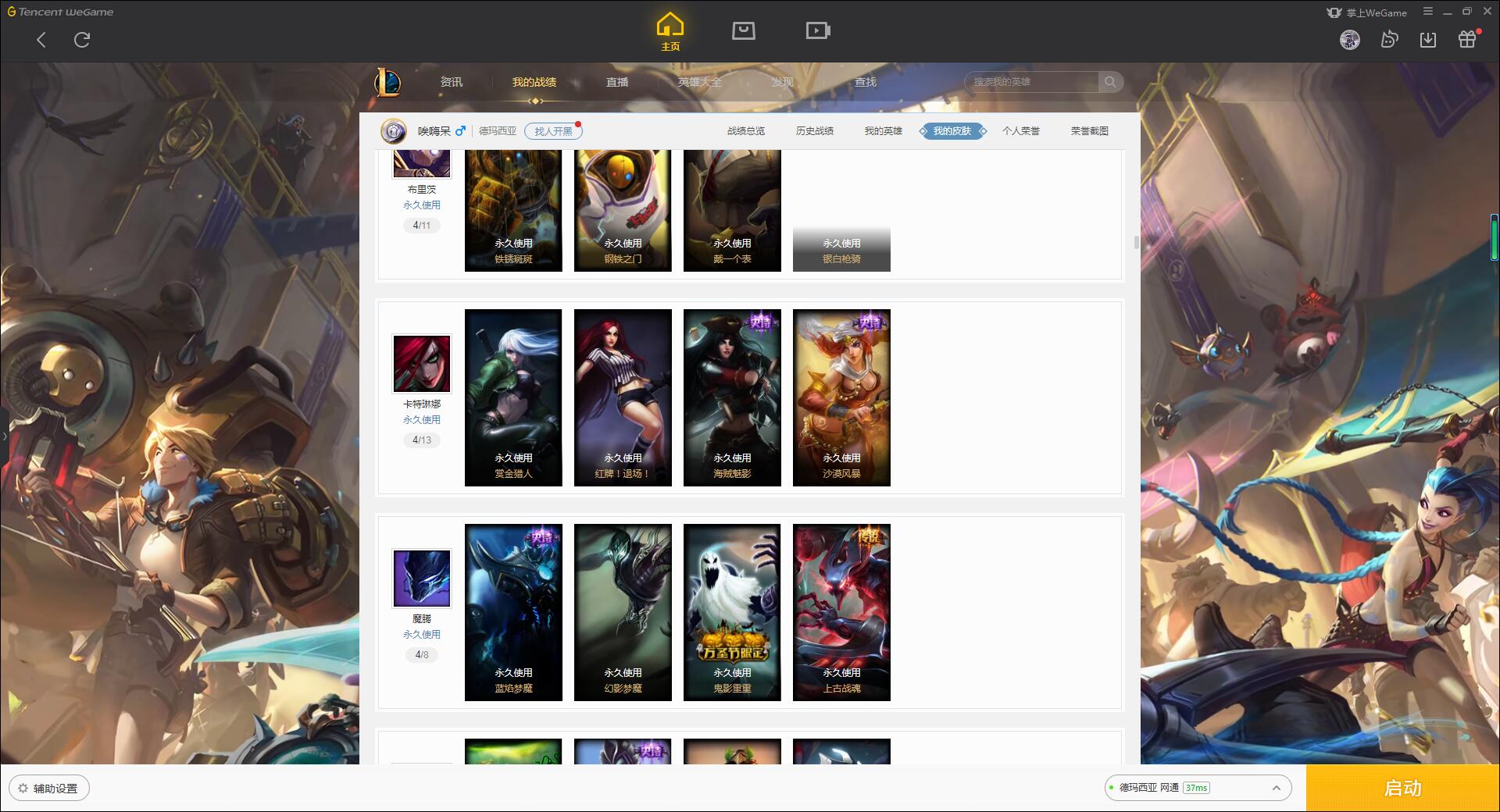The height and width of the screenshot is (812, 1500).
Task: Click the 找人开黑 button
Action: [x=553, y=131]
